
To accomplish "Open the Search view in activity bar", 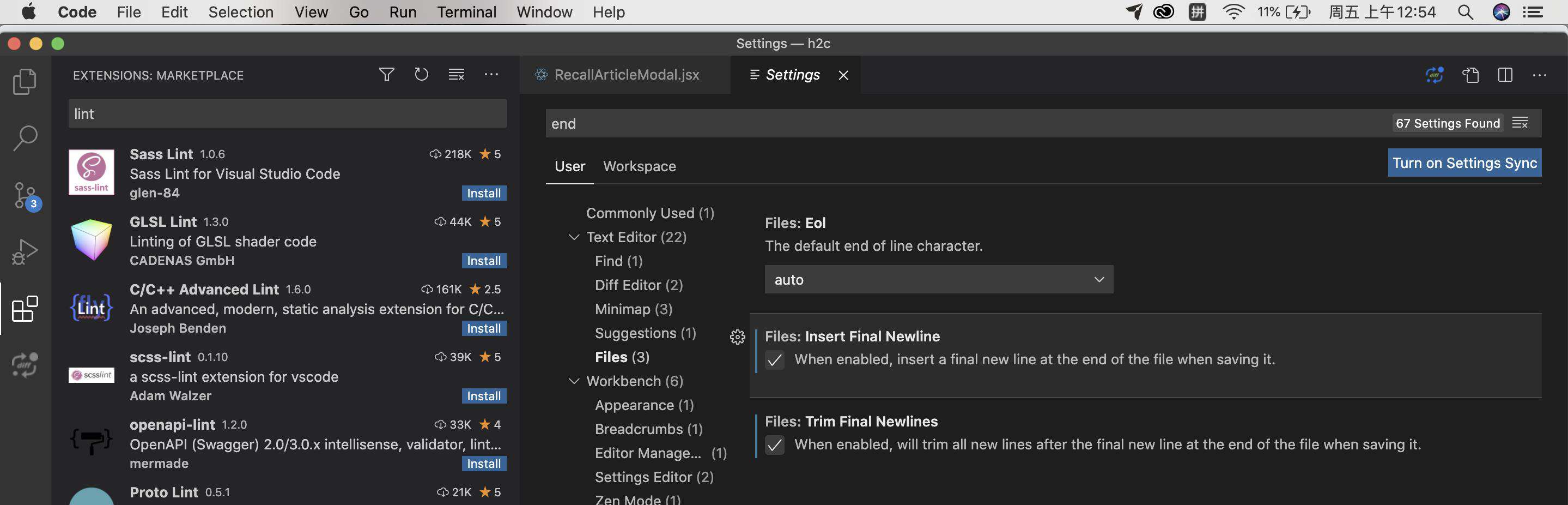I will [x=25, y=139].
